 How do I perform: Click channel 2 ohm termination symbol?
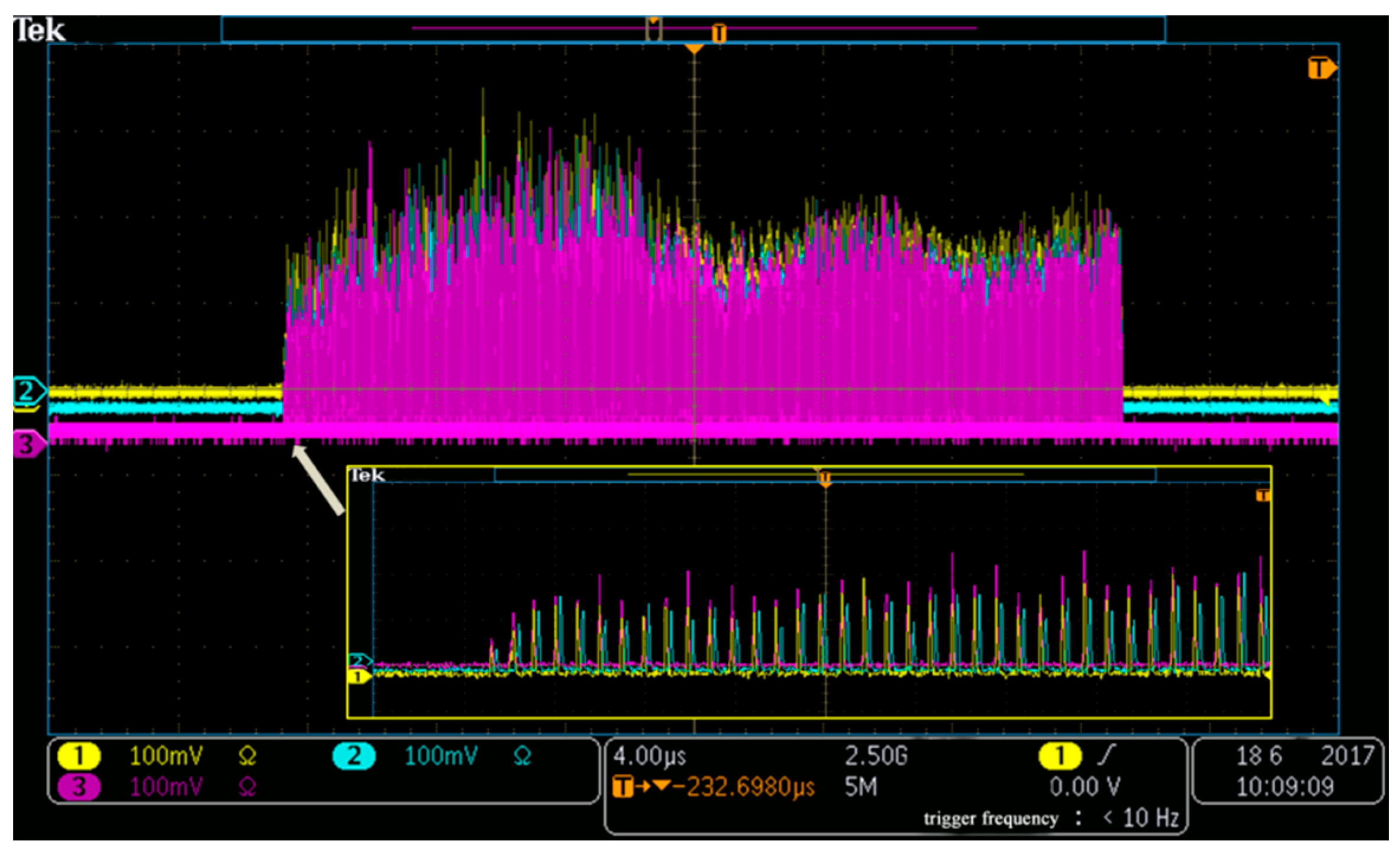pos(522,756)
